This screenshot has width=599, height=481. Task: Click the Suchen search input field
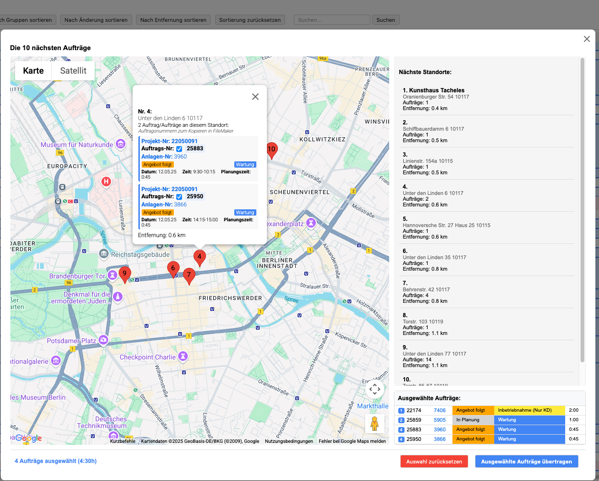332,20
